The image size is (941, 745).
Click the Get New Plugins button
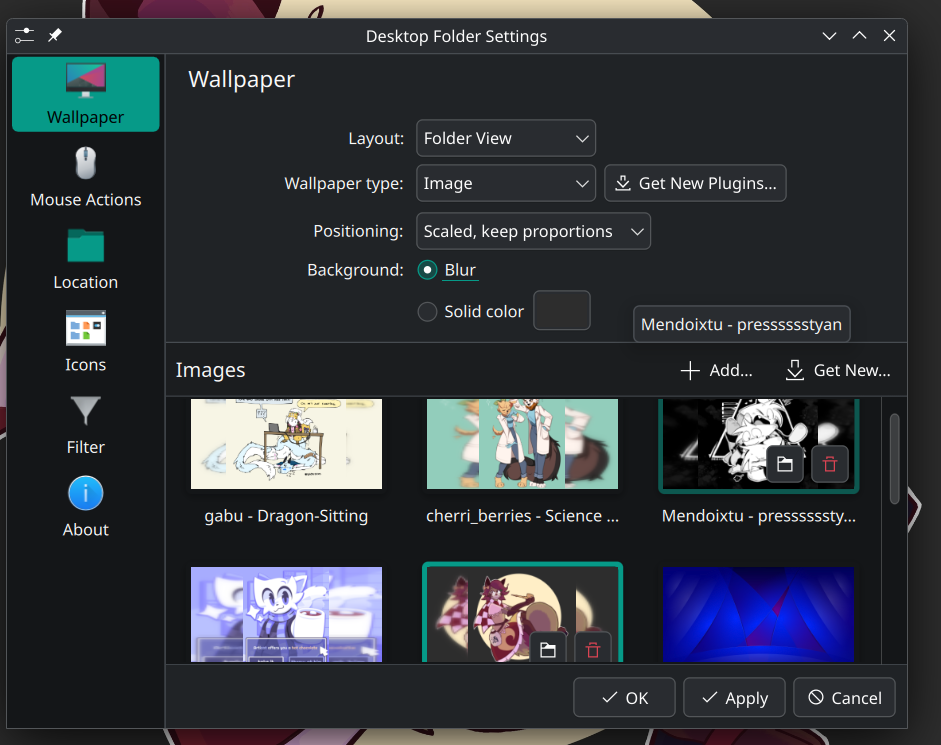point(695,183)
